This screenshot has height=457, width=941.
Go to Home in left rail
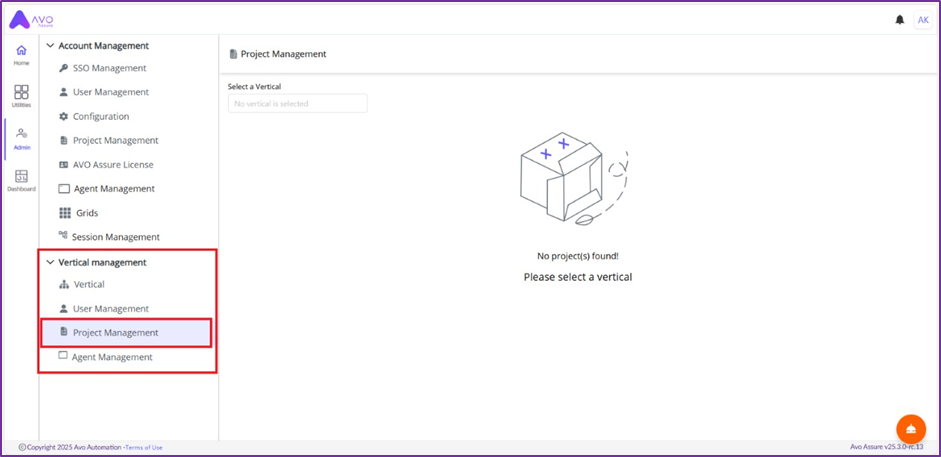tap(21, 55)
